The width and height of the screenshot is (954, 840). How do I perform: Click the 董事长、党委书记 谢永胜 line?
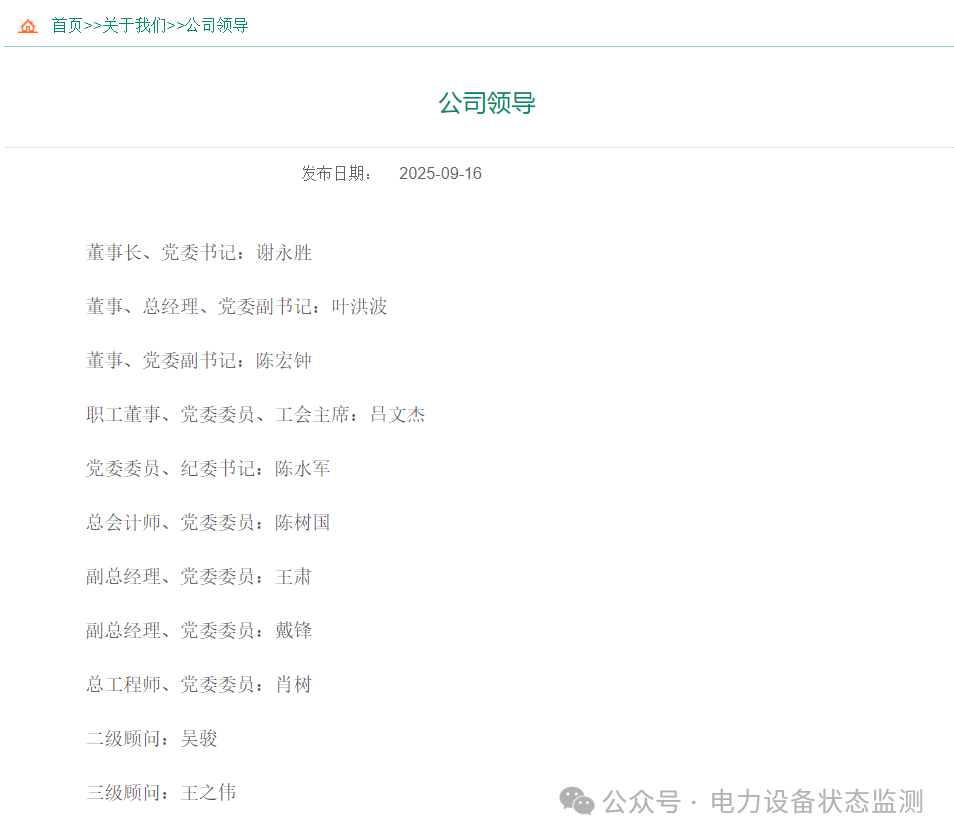(199, 253)
